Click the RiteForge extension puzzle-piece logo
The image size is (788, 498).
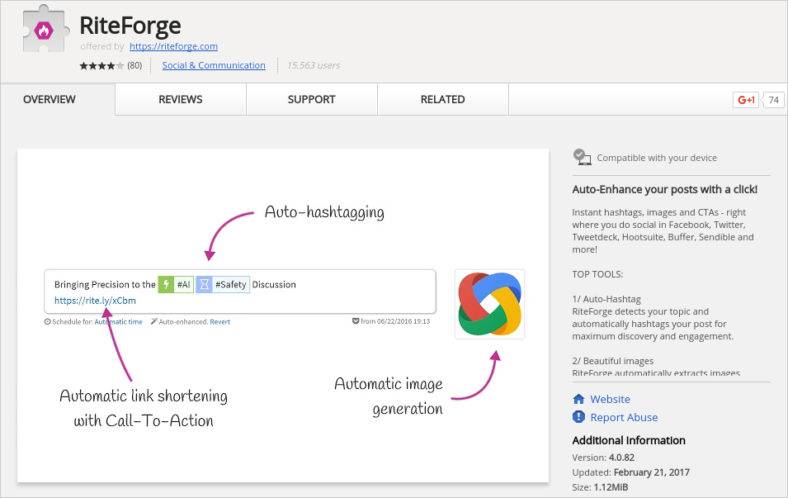[x=44, y=30]
